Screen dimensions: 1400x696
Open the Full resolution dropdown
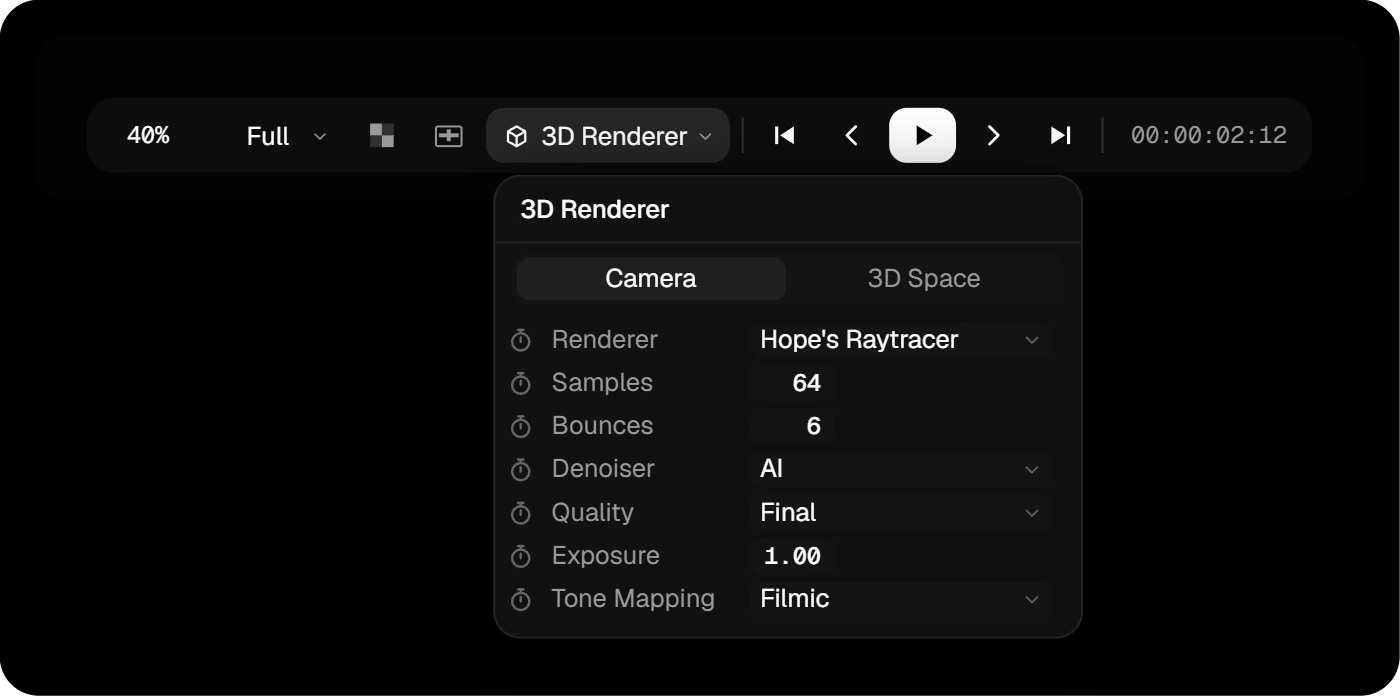click(x=286, y=136)
